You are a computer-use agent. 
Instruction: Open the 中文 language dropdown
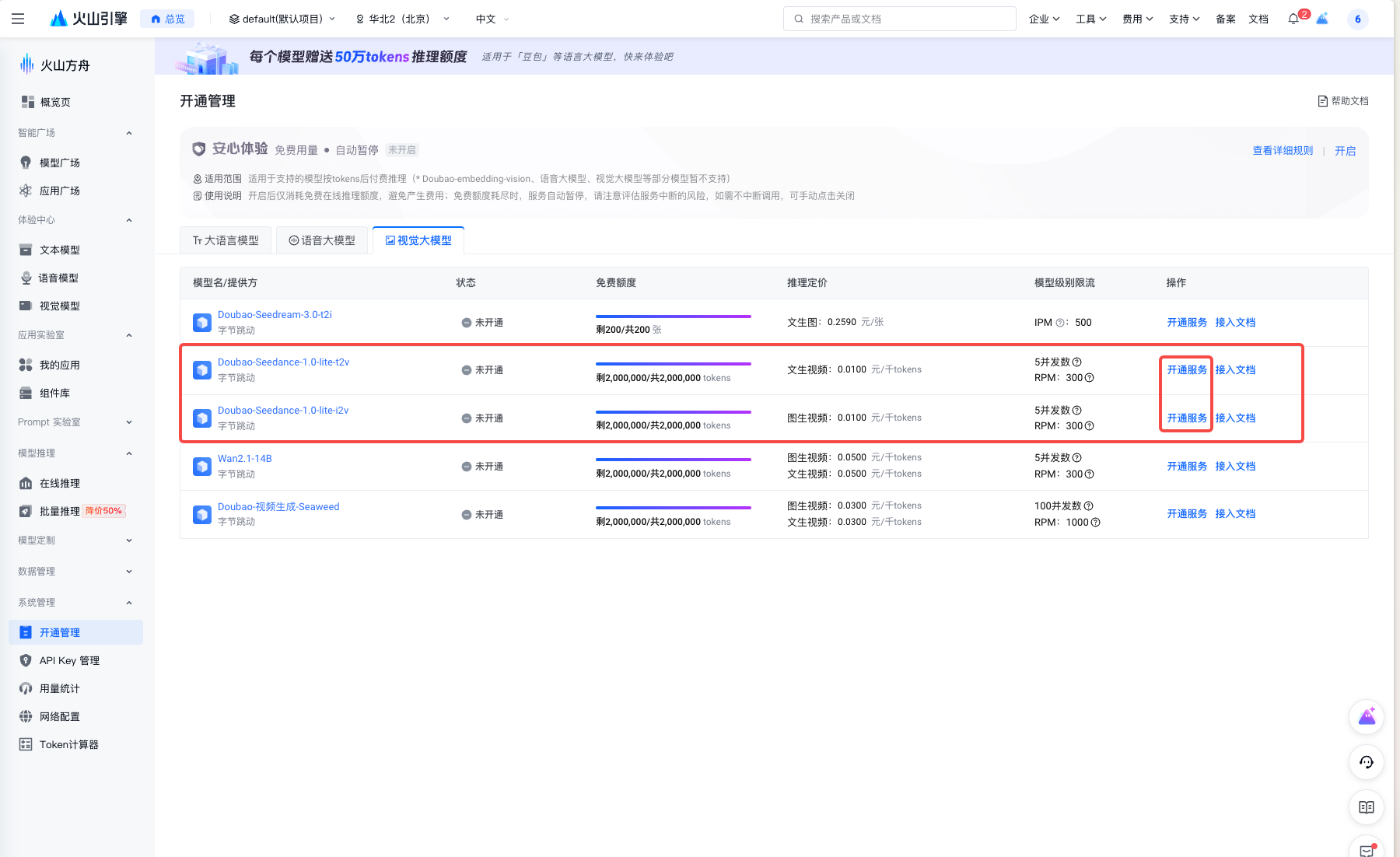[x=492, y=19]
